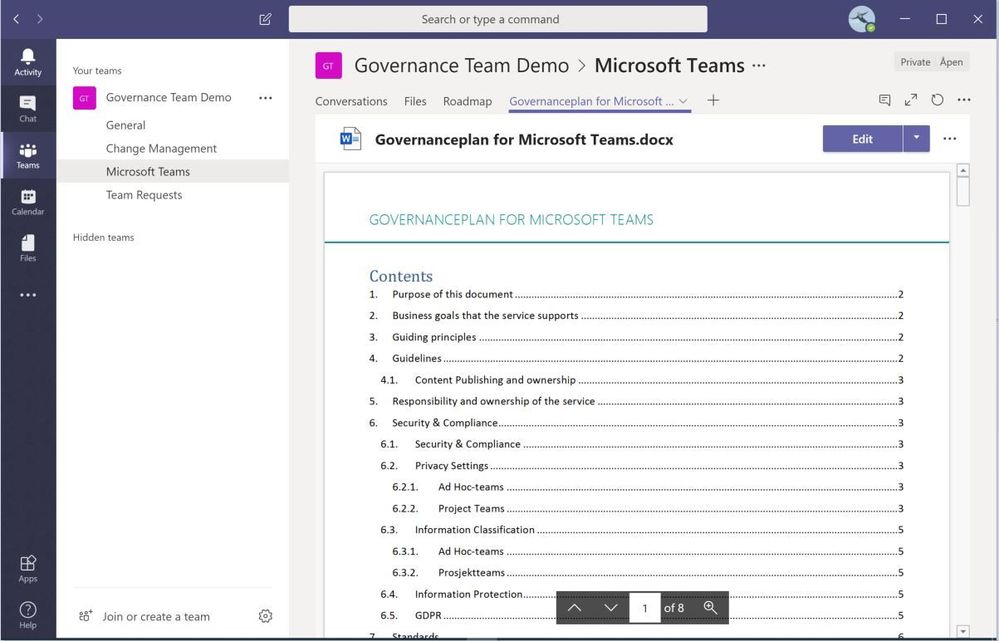Screen dimensions: 999x641
Task: Click the GT team avatar in header
Action: [x=328, y=65]
